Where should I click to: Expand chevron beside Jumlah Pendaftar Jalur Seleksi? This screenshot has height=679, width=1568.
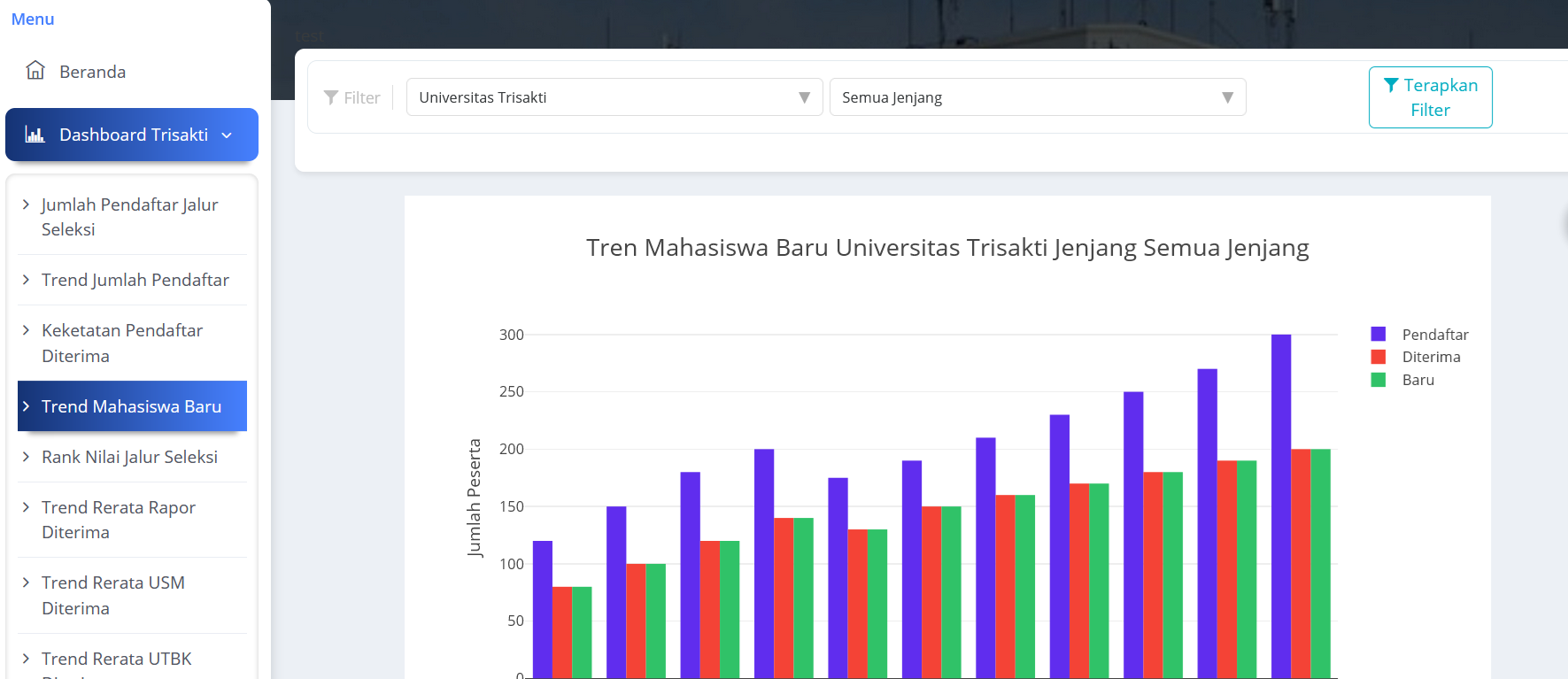(x=26, y=204)
